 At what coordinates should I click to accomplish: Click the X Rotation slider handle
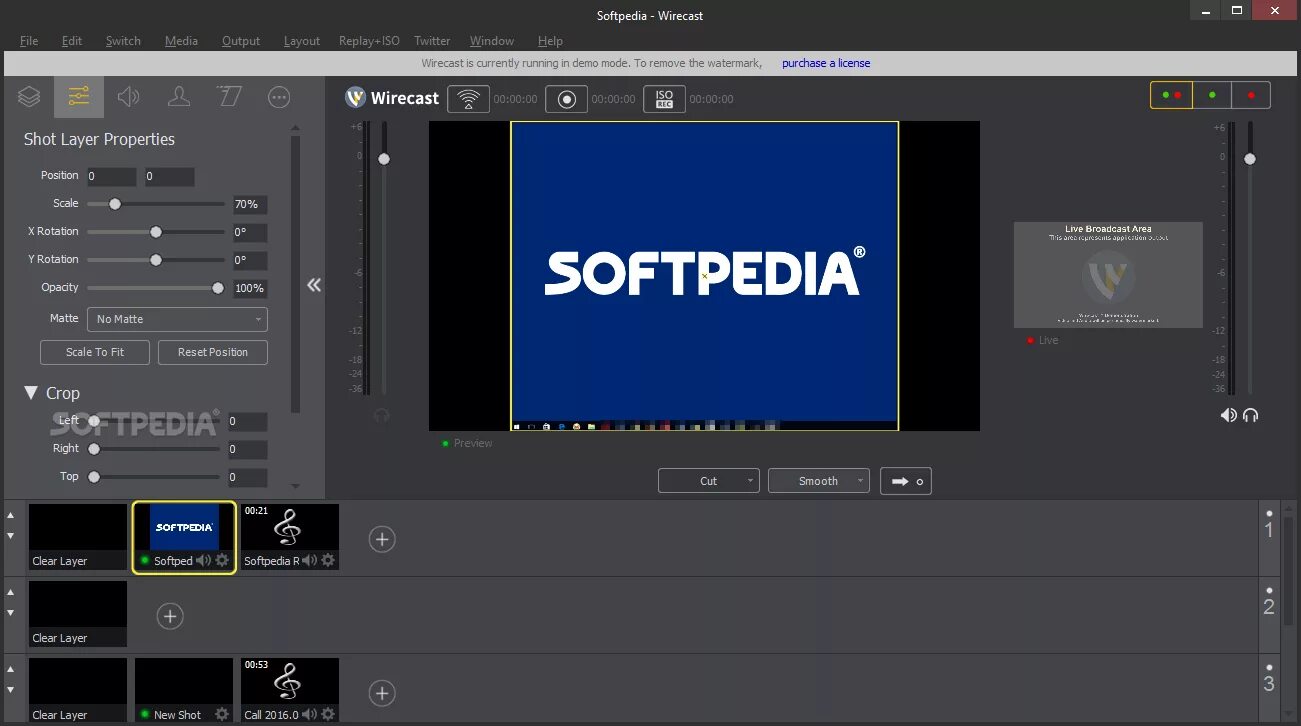click(x=156, y=232)
